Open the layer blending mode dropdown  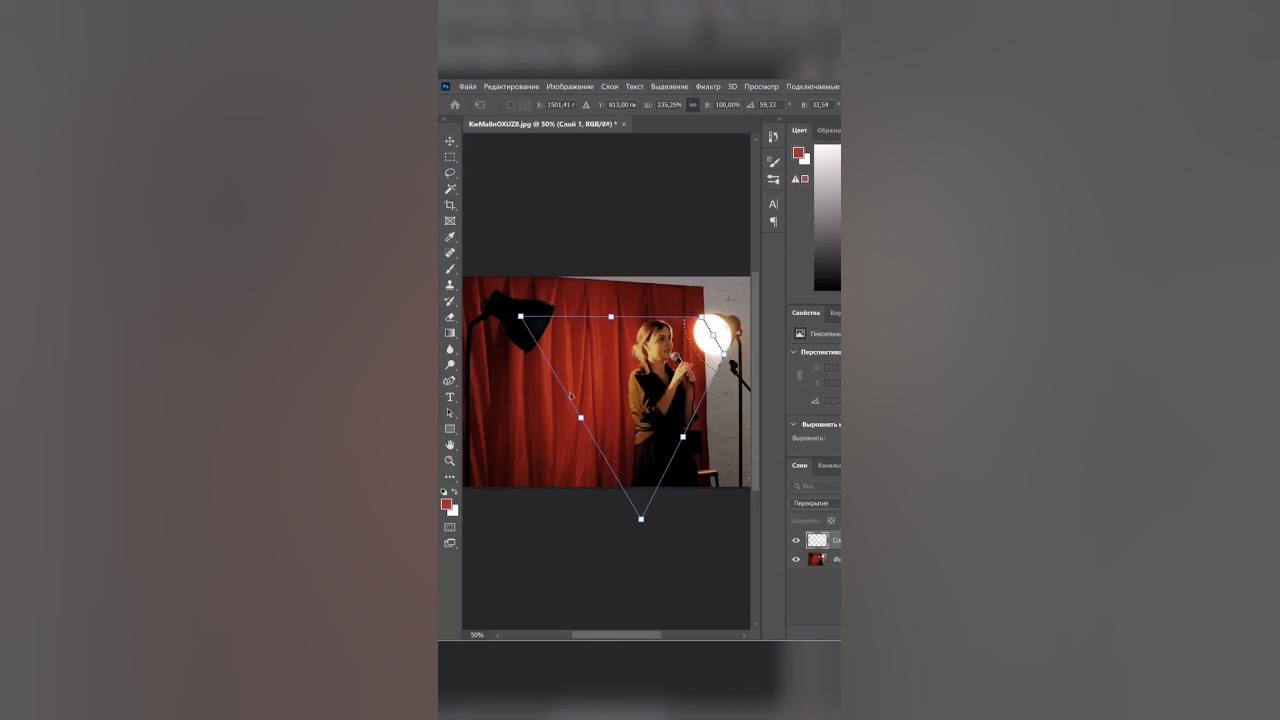(815, 504)
